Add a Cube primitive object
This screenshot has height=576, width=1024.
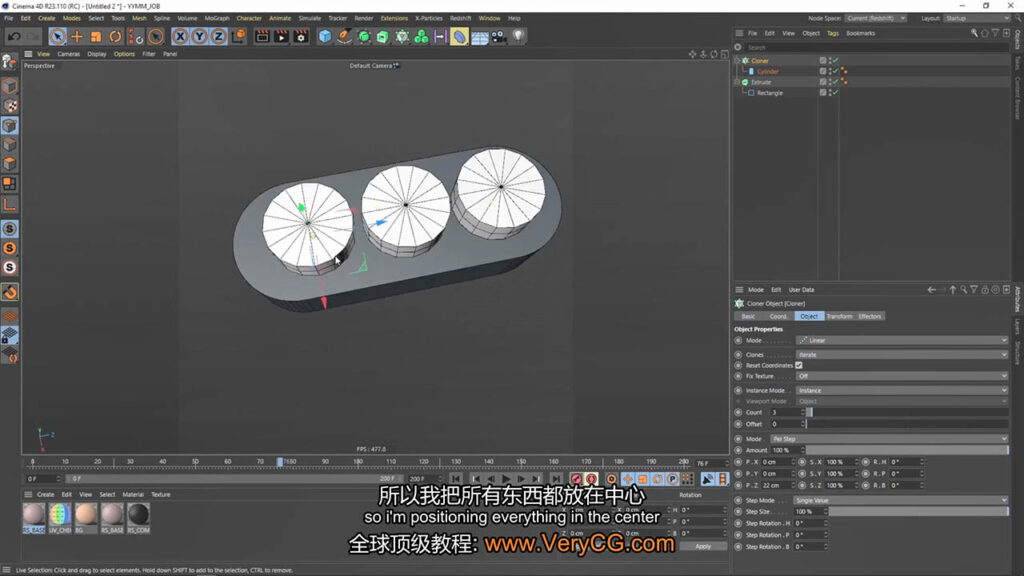pyautogui.click(x=325, y=37)
